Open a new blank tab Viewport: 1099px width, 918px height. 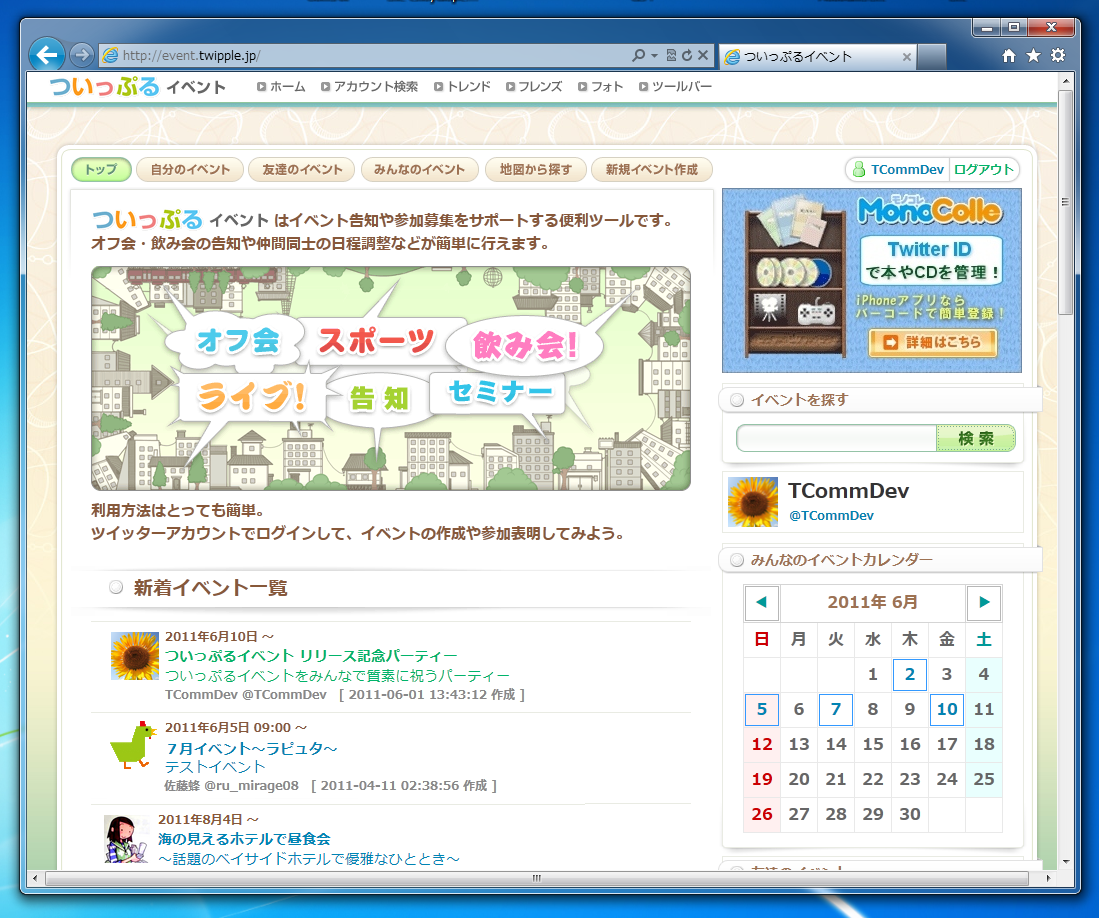click(931, 57)
